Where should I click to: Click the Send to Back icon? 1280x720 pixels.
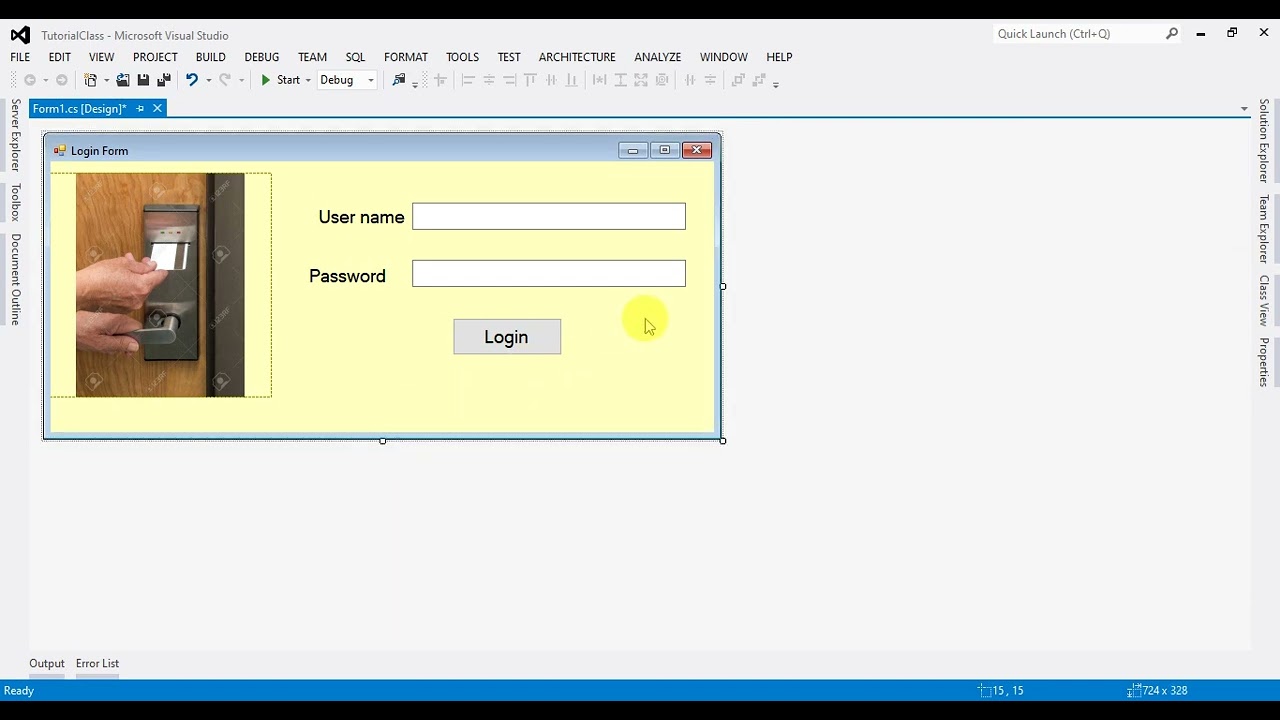[x=759, y=80]
